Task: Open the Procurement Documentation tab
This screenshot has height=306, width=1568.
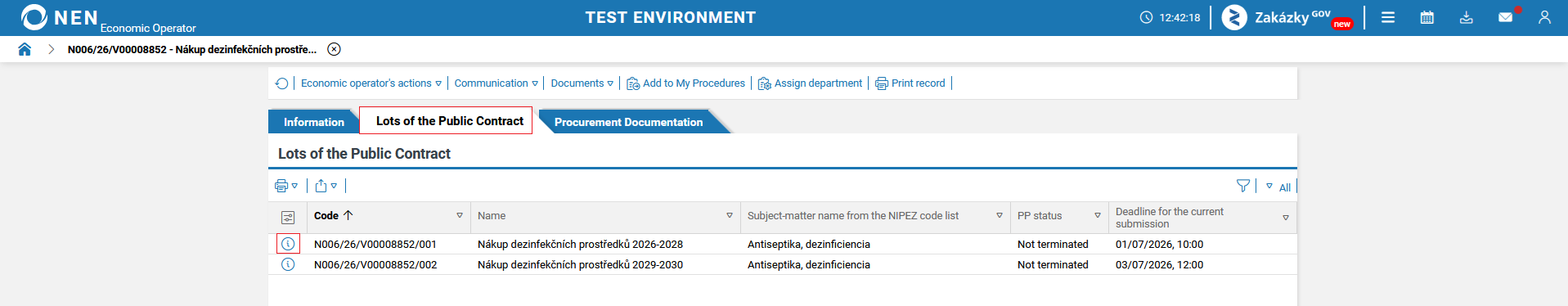Action: coord(628,122)
